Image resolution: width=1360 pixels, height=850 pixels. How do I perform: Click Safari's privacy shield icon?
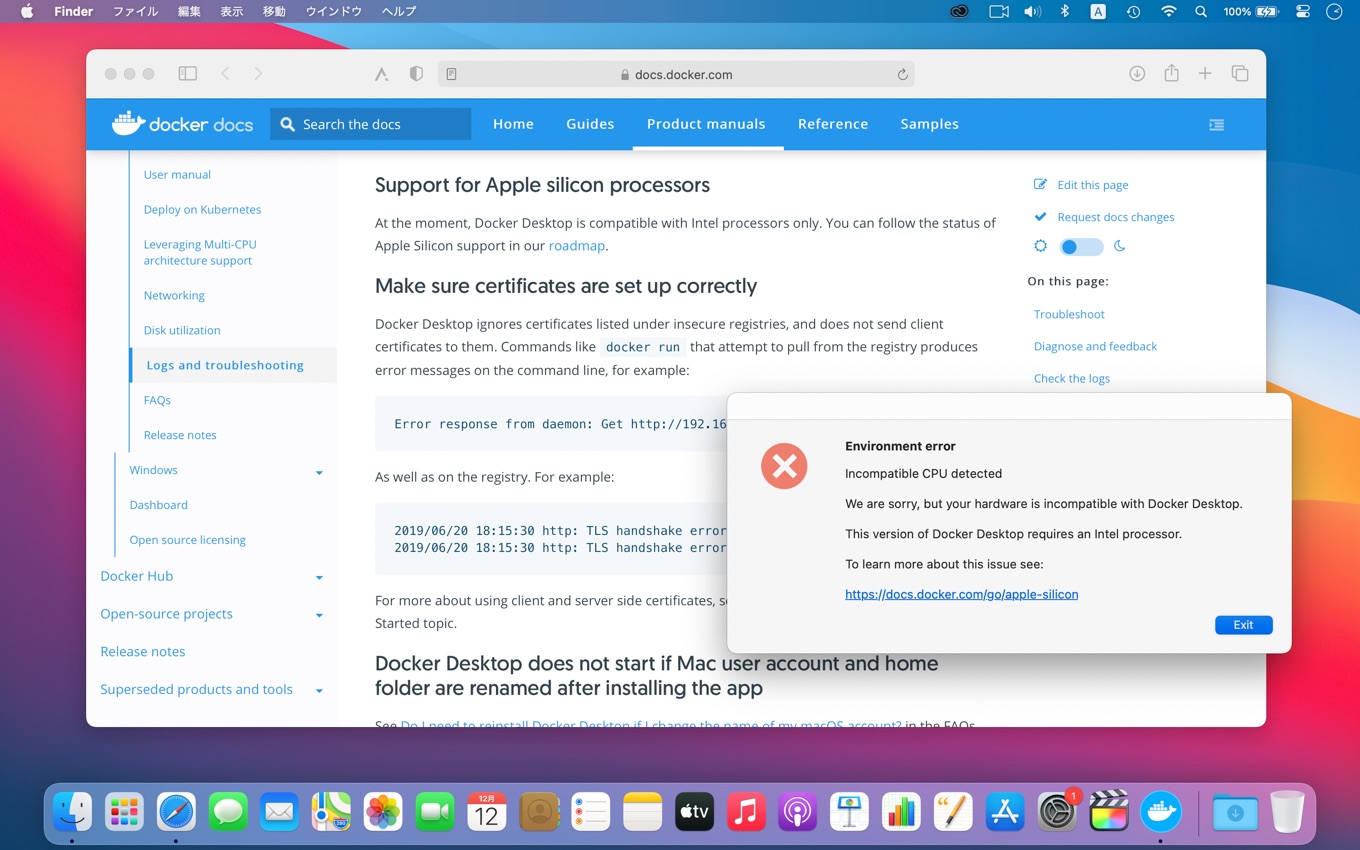(x=416, y=73)
